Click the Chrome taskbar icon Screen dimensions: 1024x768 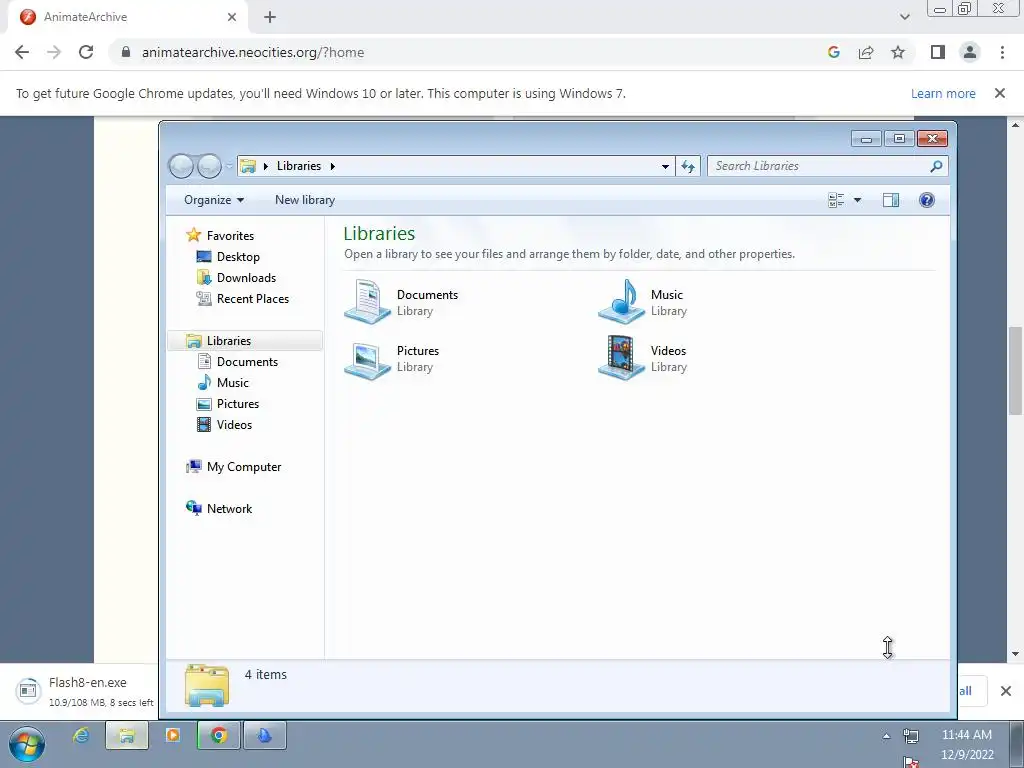tap(218, 736)
